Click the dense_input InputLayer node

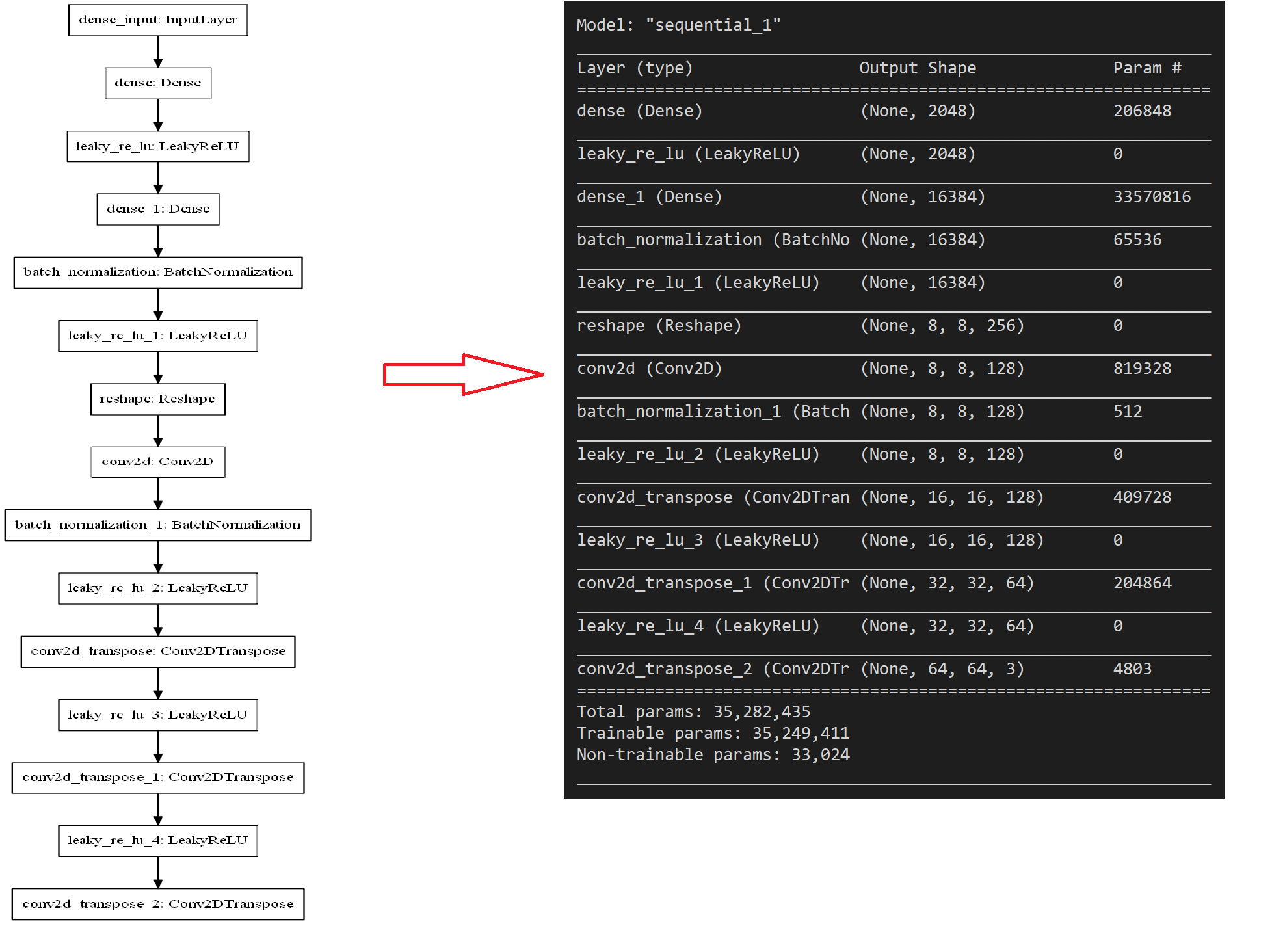[158, 20]
